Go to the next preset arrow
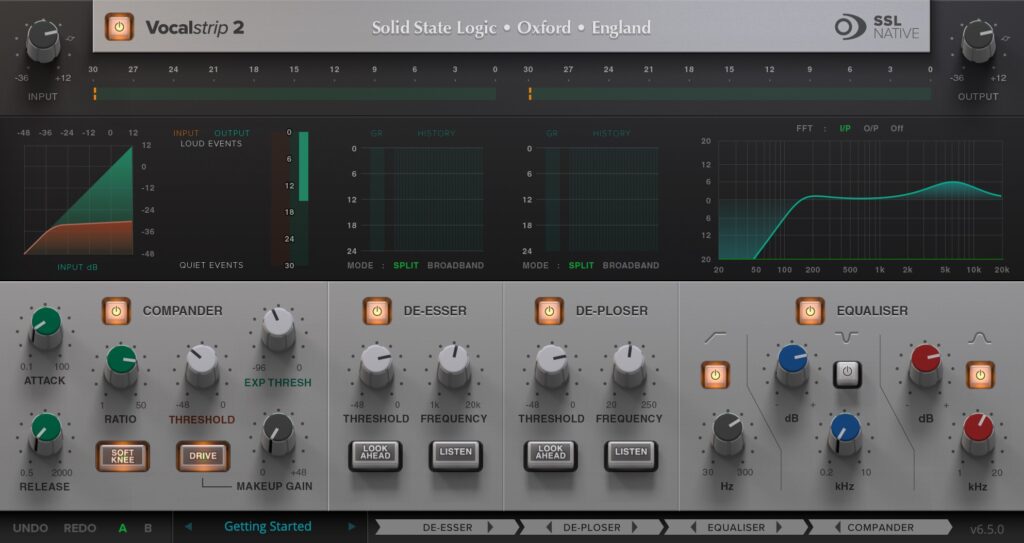 pos(351,527)
